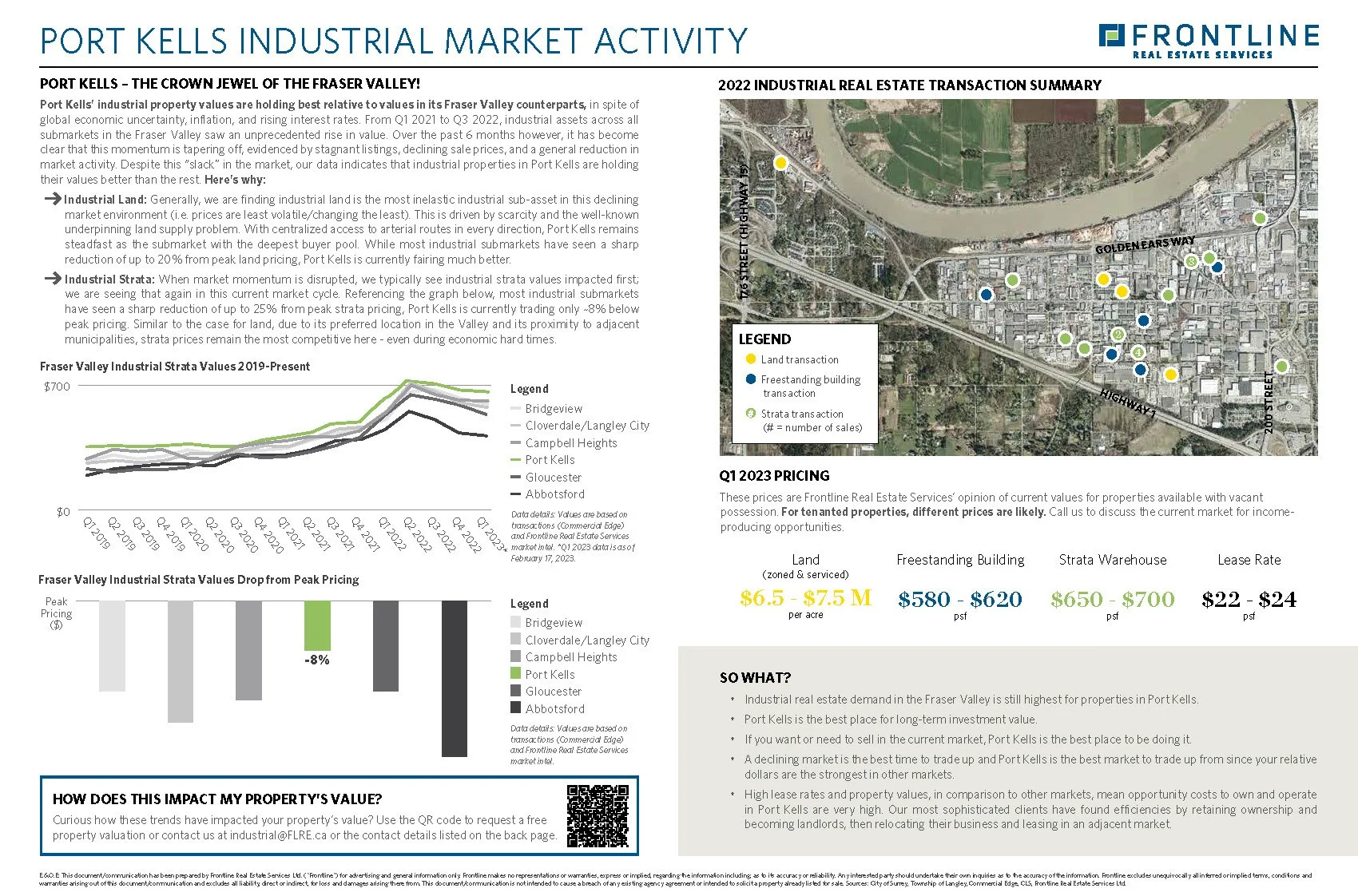Click the strata map marker numbered 2

pos(1118,335)
